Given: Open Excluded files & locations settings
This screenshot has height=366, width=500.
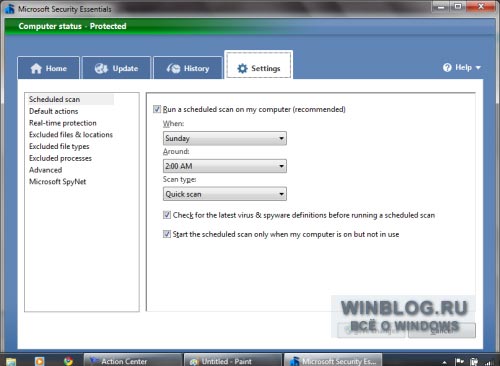Looking at the screenshot, I should (x=71, y=135).
